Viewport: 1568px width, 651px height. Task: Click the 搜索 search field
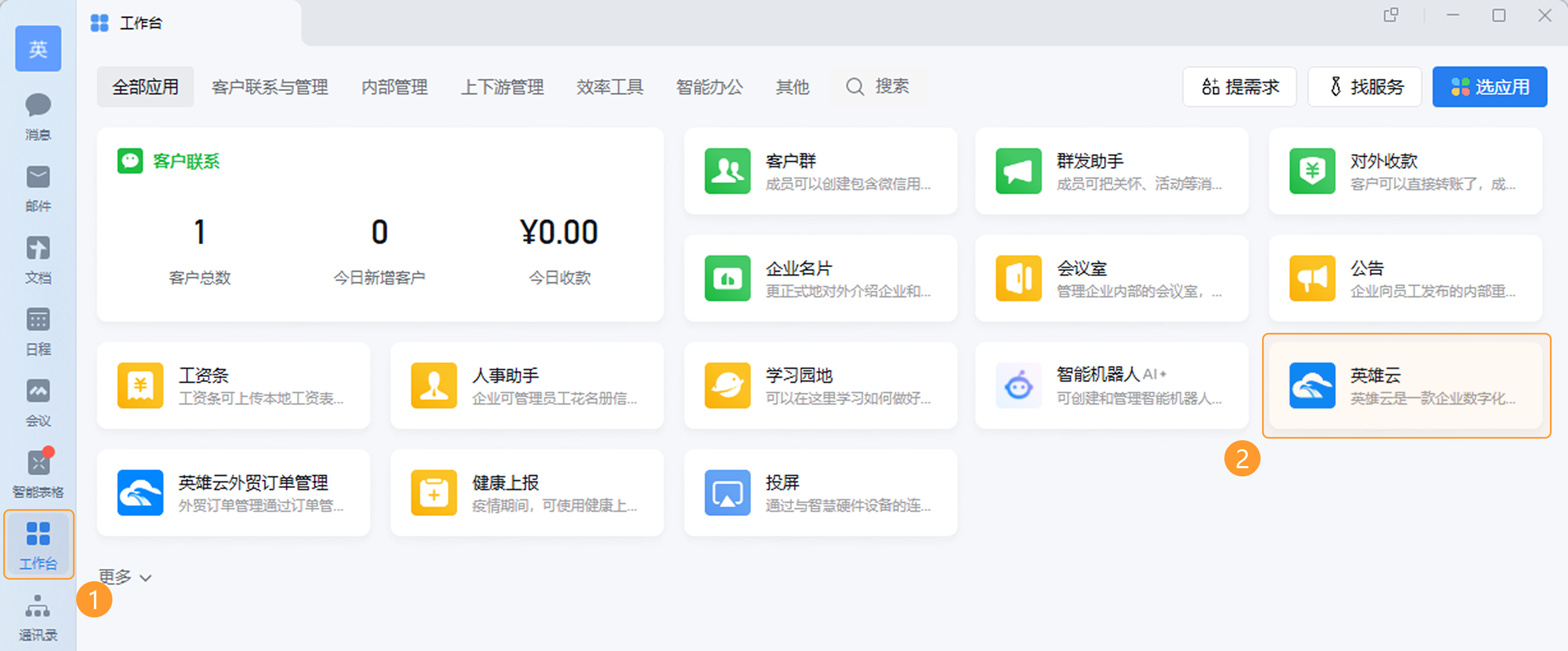(x=879, y=86)
